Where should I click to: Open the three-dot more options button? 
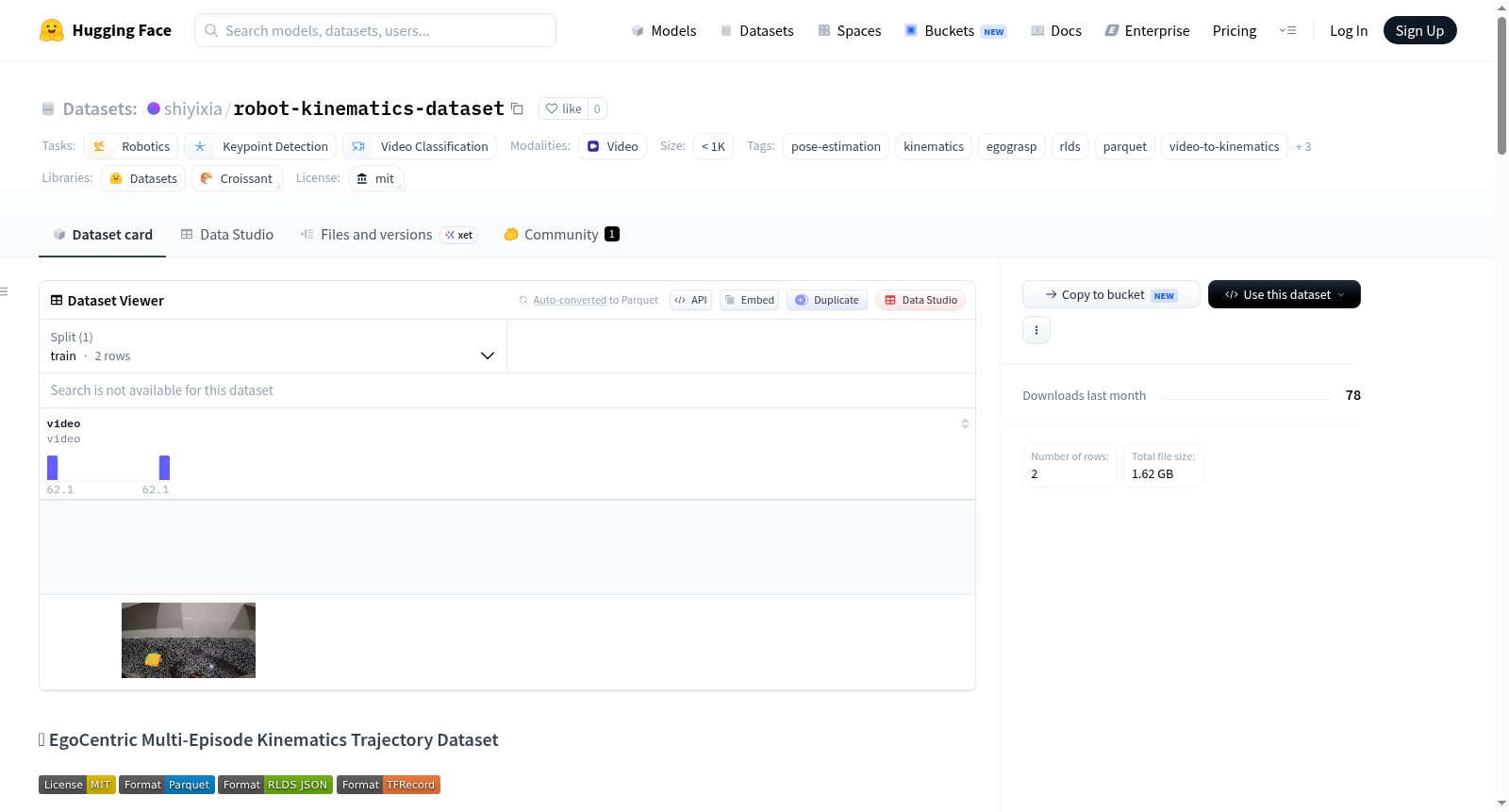pos(1036,330)
